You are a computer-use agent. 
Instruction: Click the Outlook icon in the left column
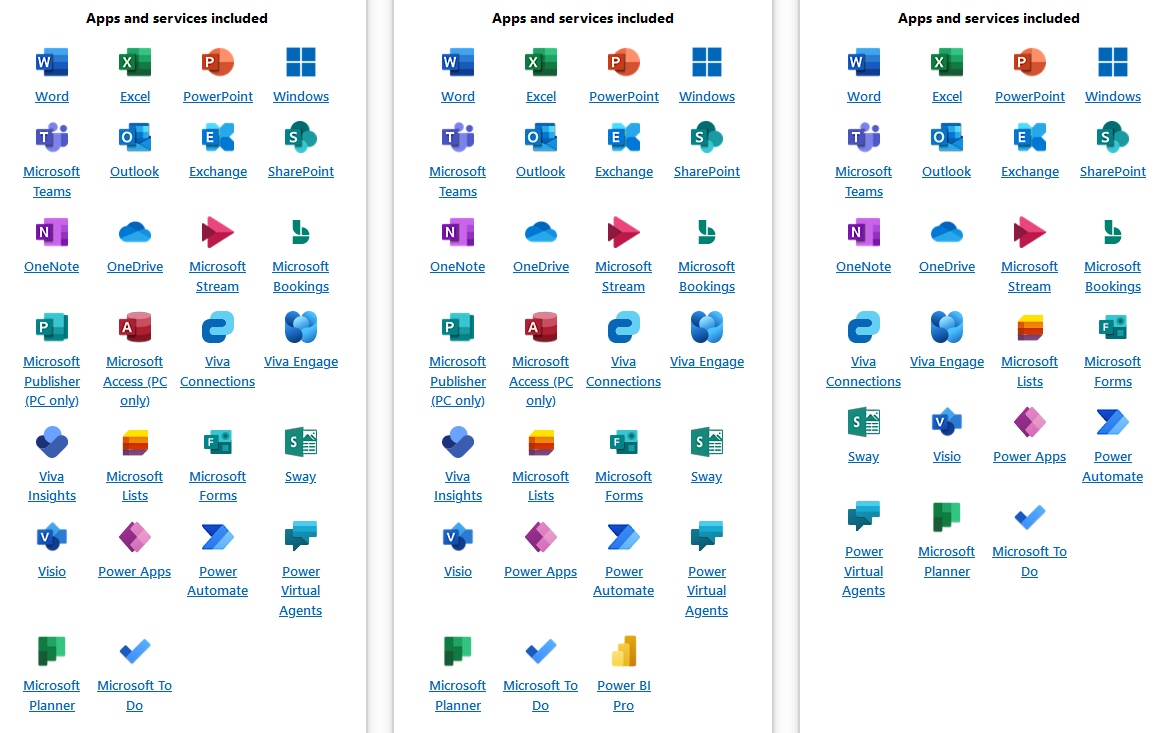(x=135, y=138)
